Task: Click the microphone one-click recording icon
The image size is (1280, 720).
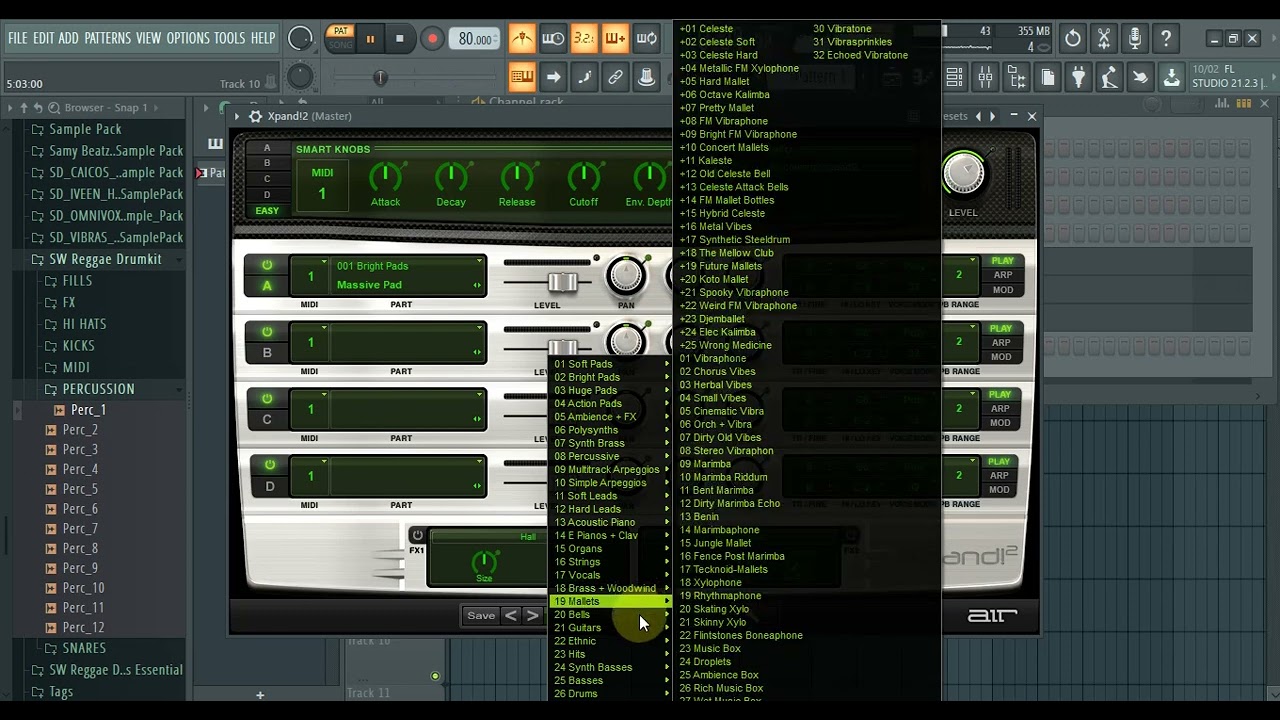Action: (x=1135, y=39)
